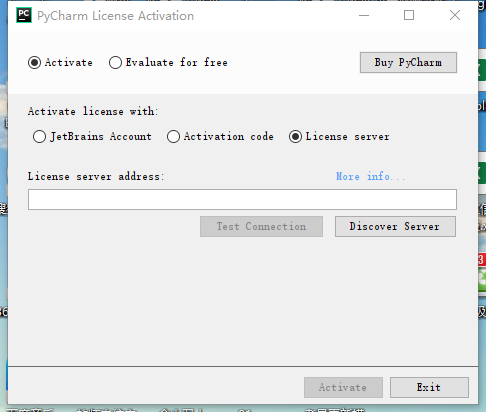Click the bottom Activate button
The height and width of the screenshot is (412, 486).
pyautogui.click(x=343, y=387)
